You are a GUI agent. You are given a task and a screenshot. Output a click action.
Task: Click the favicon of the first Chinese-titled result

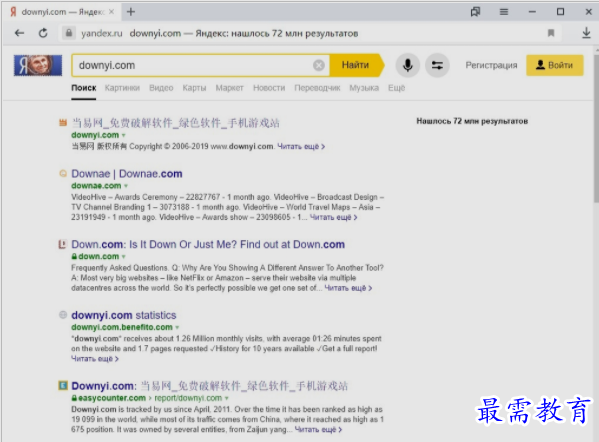pos(63,123)
